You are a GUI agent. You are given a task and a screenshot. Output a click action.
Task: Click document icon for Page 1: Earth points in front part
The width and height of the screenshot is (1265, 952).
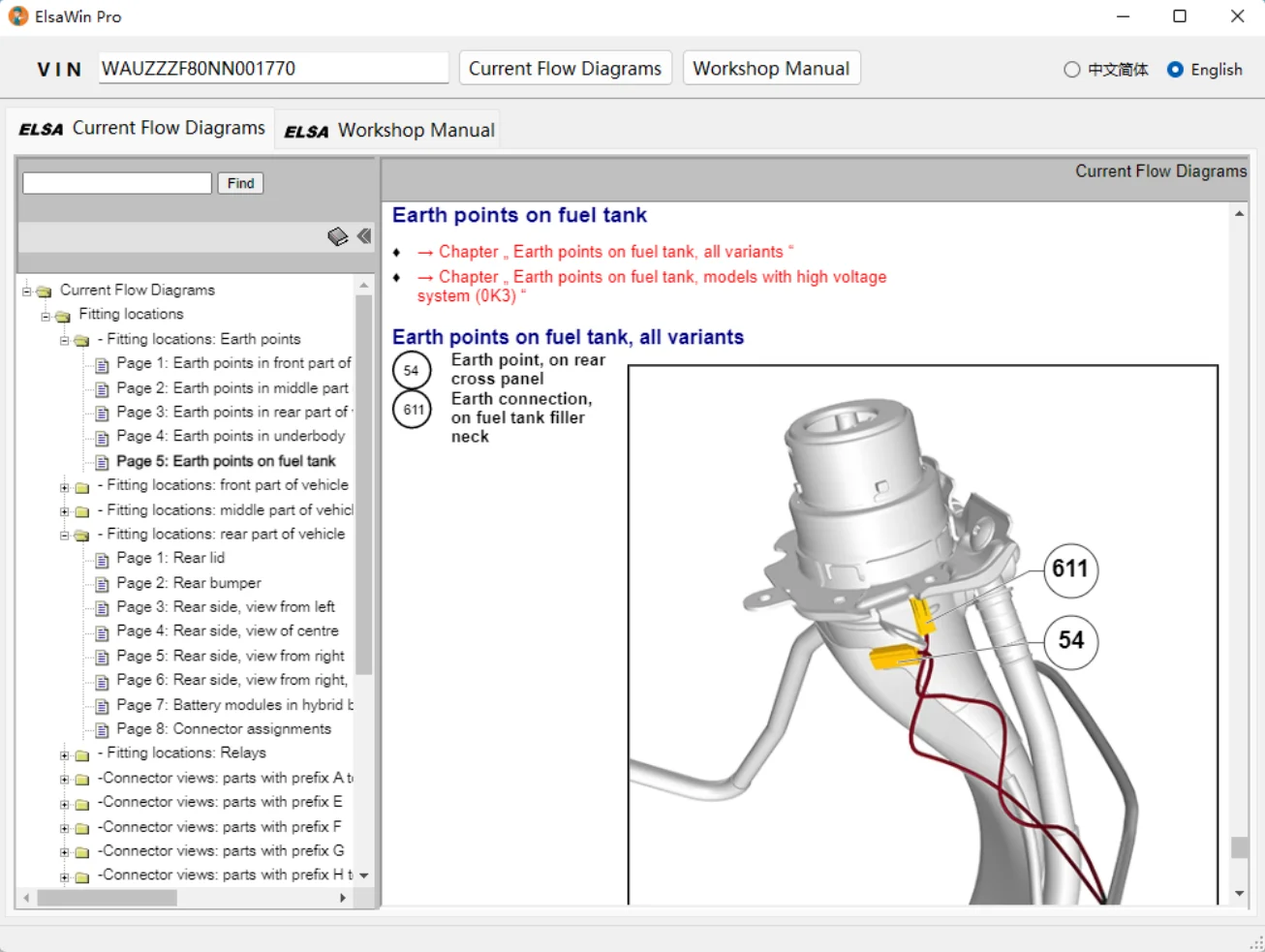(103, 364)
